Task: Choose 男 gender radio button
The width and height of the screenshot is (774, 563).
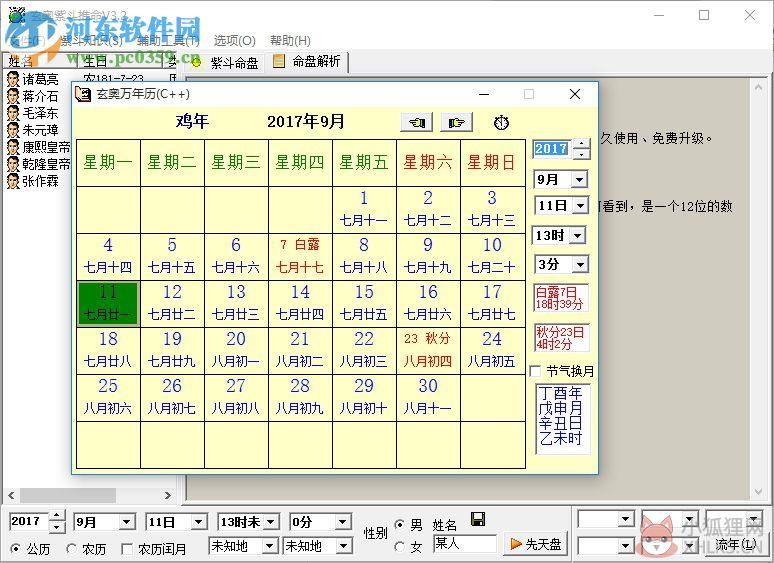Action: pos(400,525)
